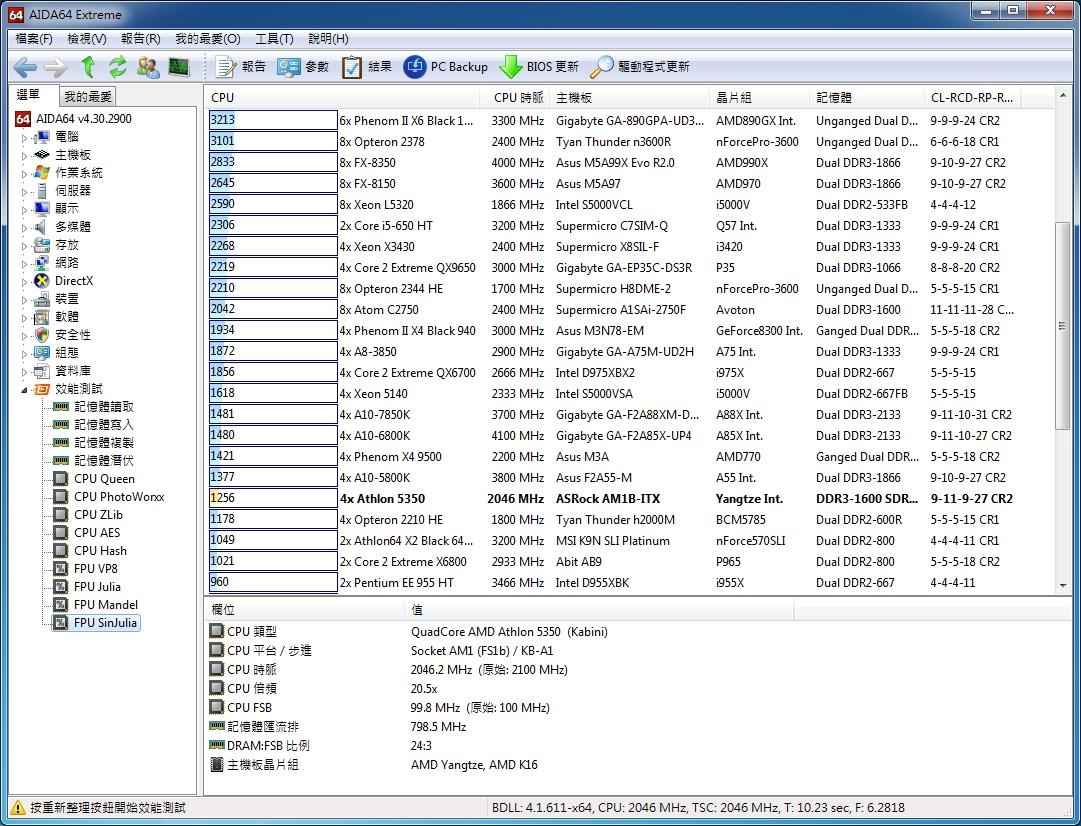Viewport: 1081px width, 826px height.
Task: Click the green Refresh arrows icon
Action: click(x=118, y=67)
